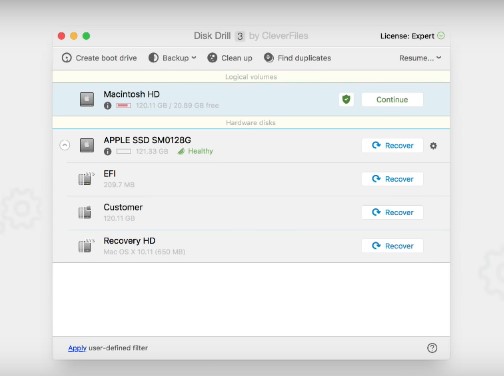Click the APPLE SSD SM0128G disk icon

(87, 145)
